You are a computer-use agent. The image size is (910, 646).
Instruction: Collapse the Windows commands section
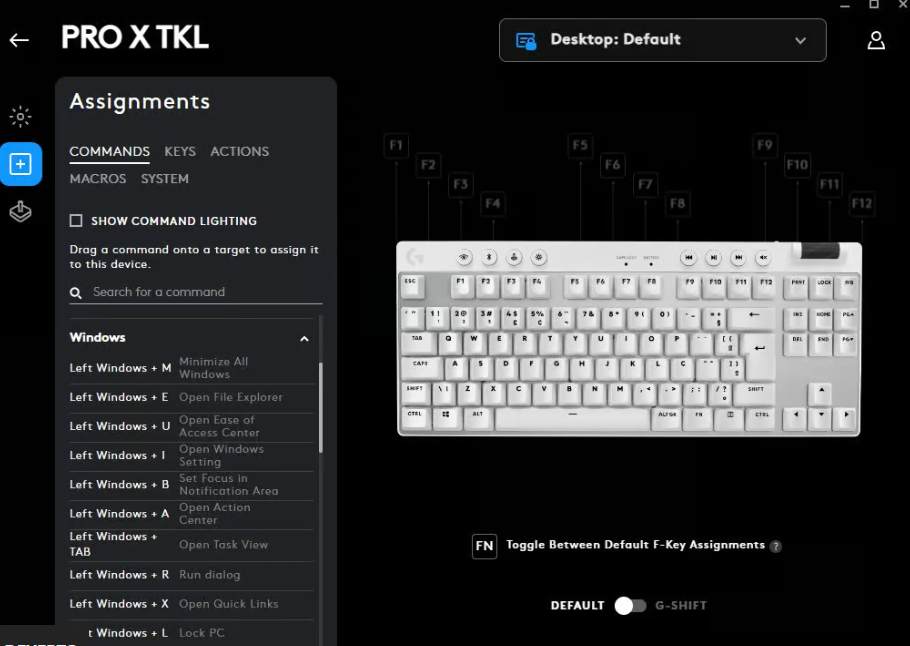point(304,338)
